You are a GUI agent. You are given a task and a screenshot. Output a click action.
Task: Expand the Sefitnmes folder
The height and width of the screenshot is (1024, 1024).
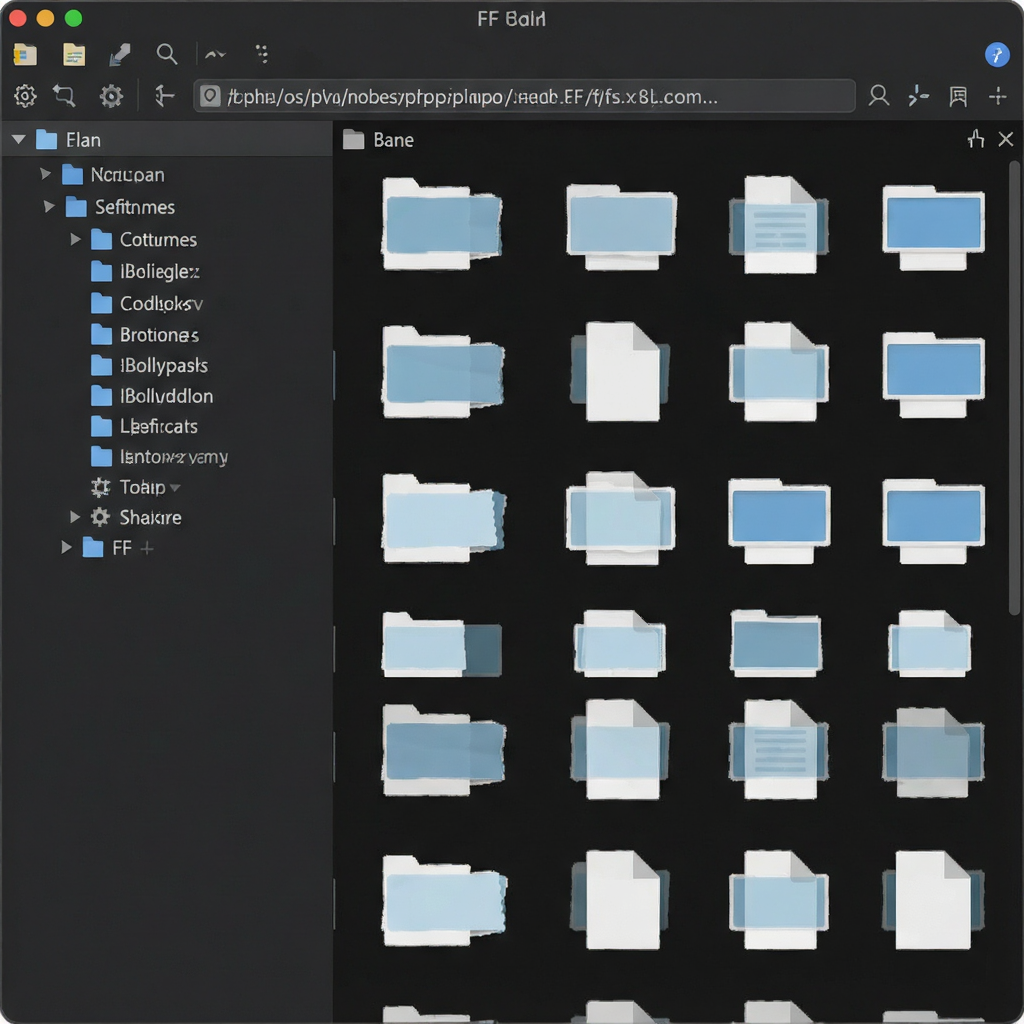49,206
